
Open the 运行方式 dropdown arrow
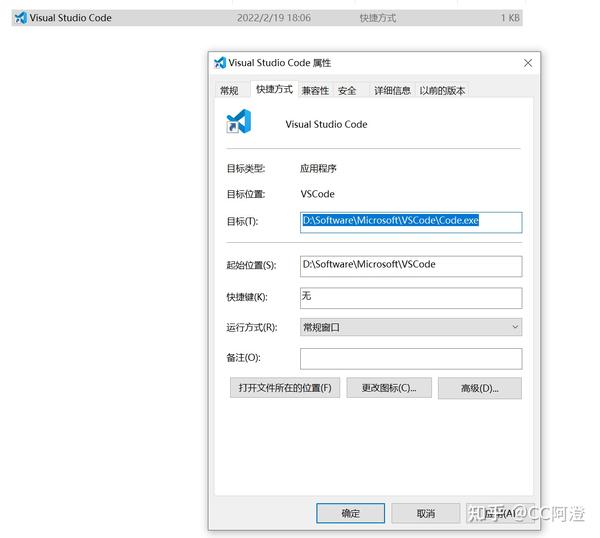[515, 327]
